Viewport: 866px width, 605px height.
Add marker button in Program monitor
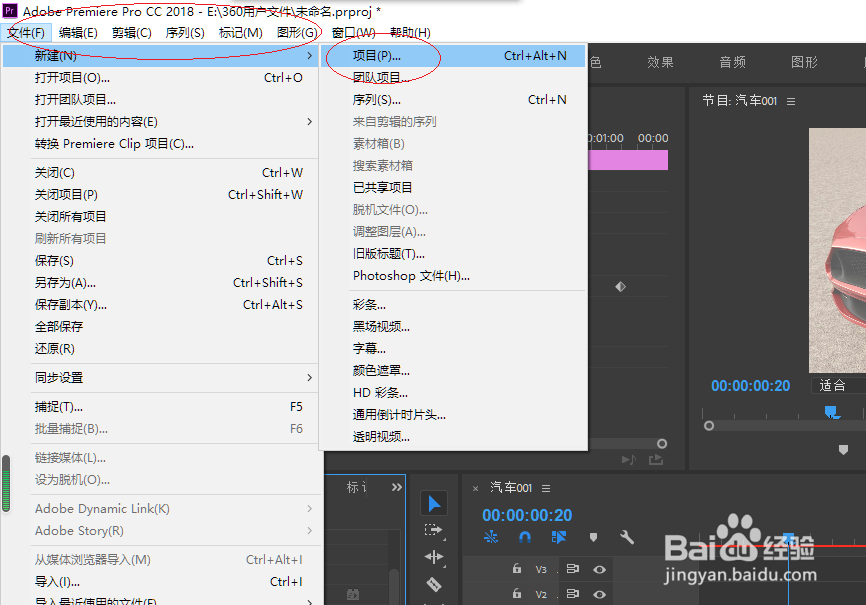tap(843, 450)
